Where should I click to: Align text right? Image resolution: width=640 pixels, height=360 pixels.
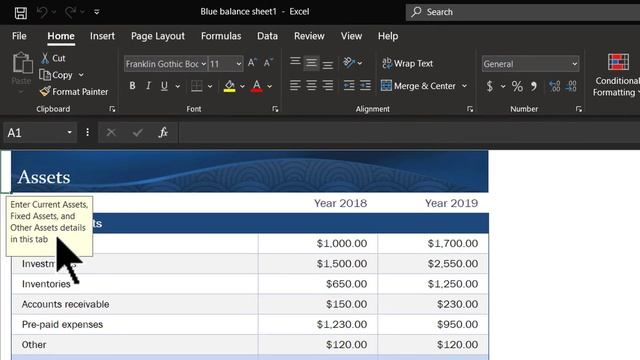[327, 85]
